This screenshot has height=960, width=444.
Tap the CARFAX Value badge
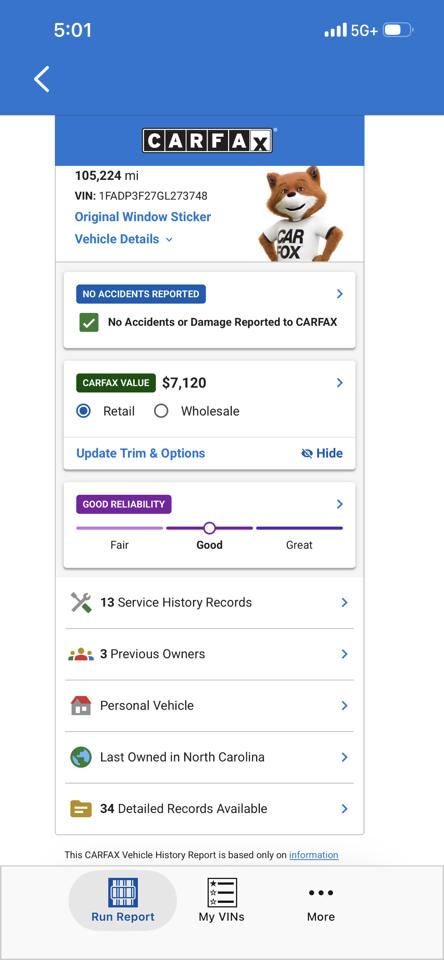pos(116,383)
